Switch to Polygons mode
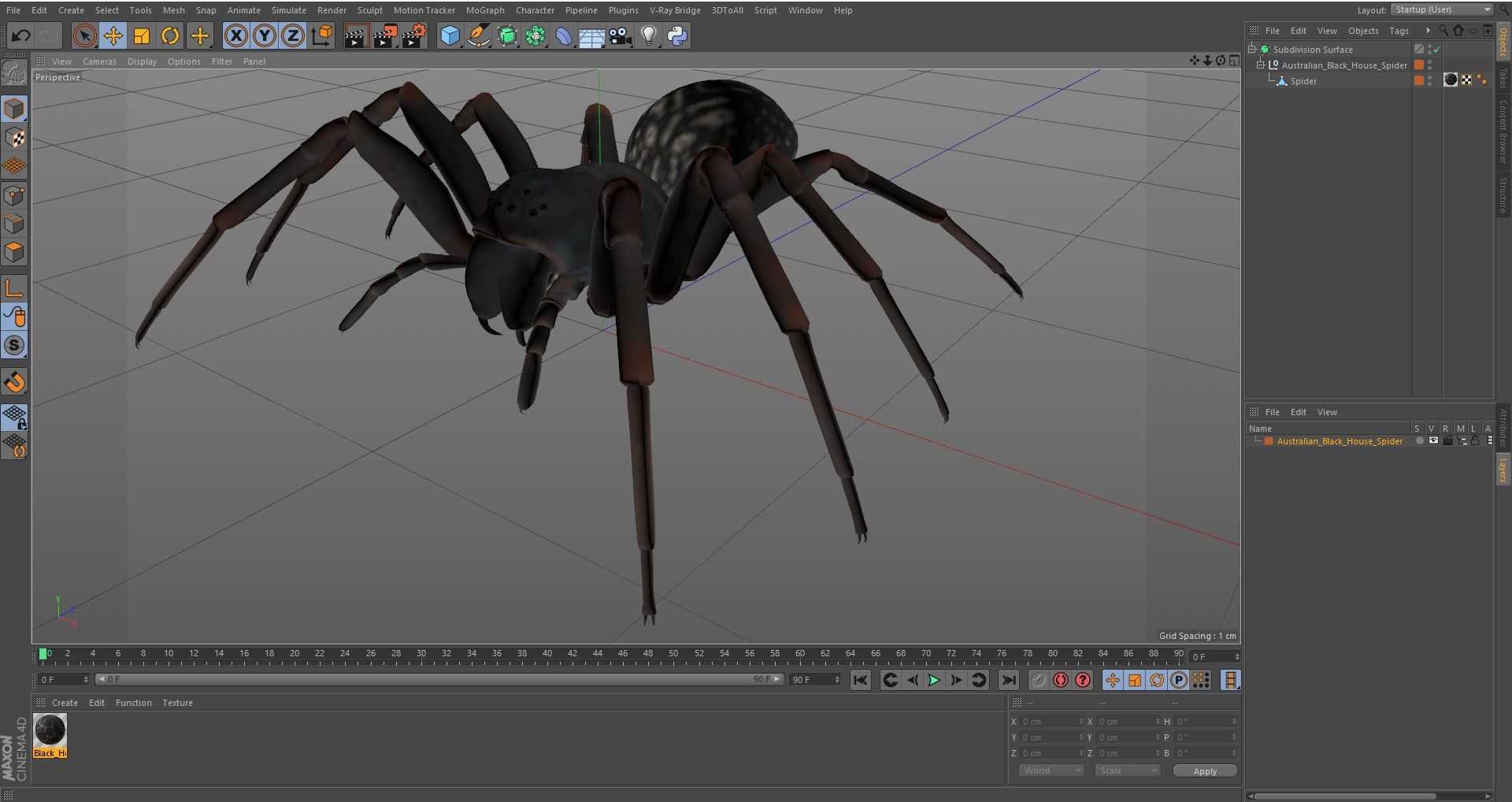 point(14,252)
